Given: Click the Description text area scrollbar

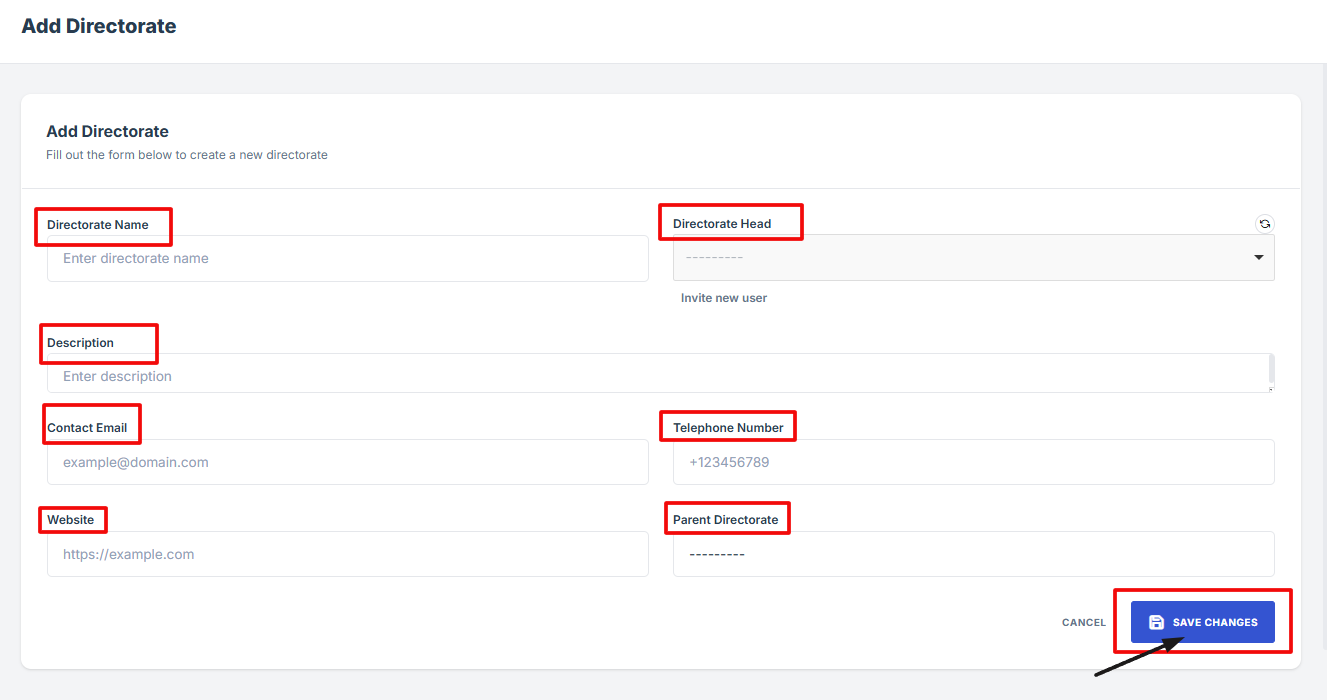Looking at the screenshot, I should pos(1271,369).
